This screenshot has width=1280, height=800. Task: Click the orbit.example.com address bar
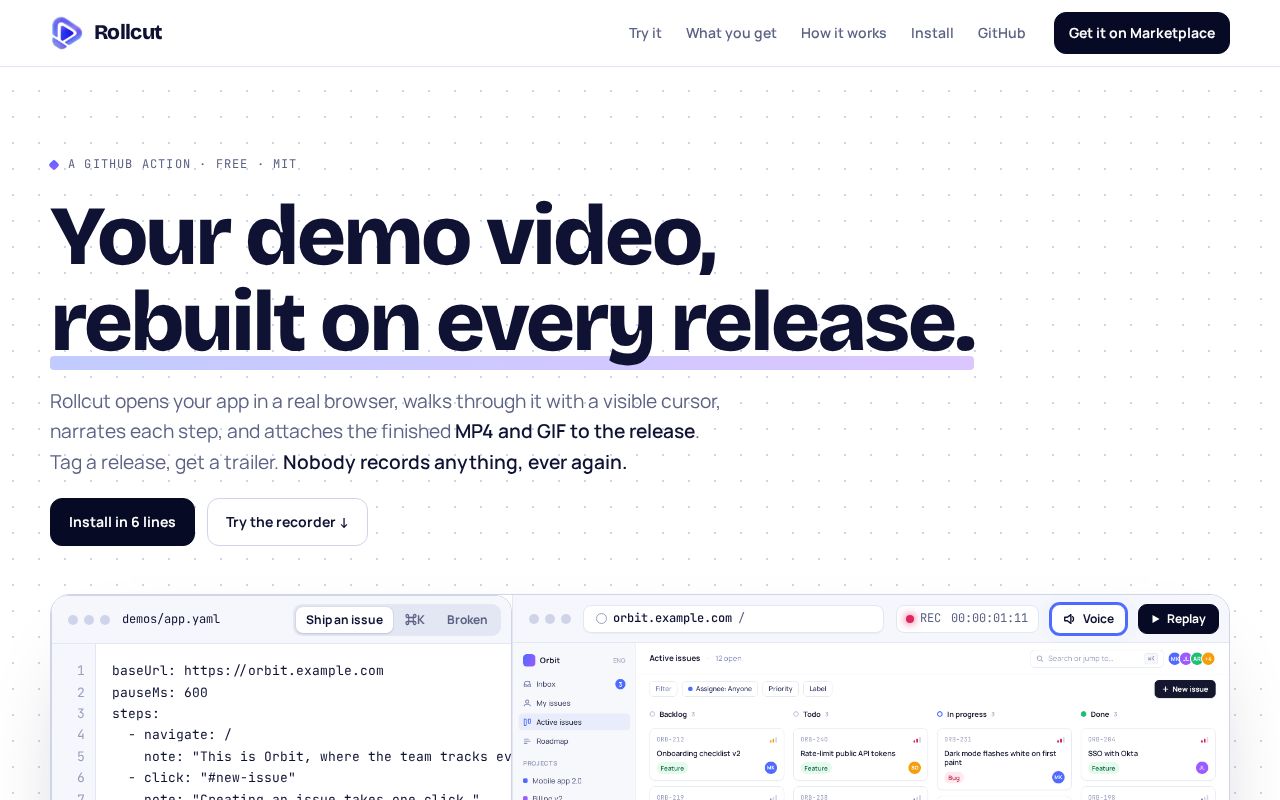(x=733, y=619)
